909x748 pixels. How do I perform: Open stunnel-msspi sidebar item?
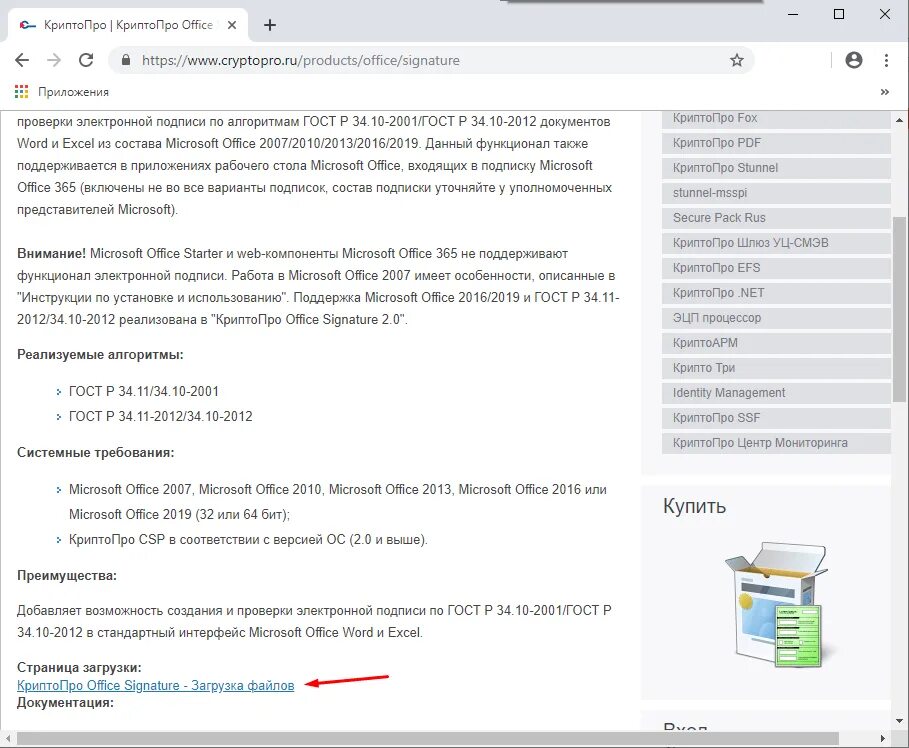tap(776, 193)
